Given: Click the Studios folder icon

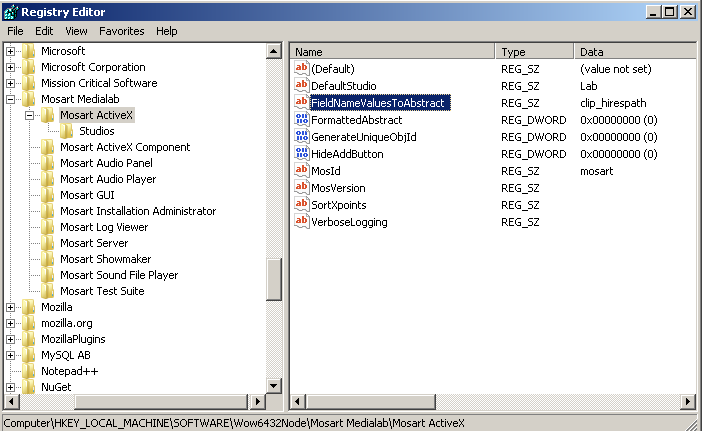Looking at the screenshot, I should pyautogui.click(x=67, y=131).
